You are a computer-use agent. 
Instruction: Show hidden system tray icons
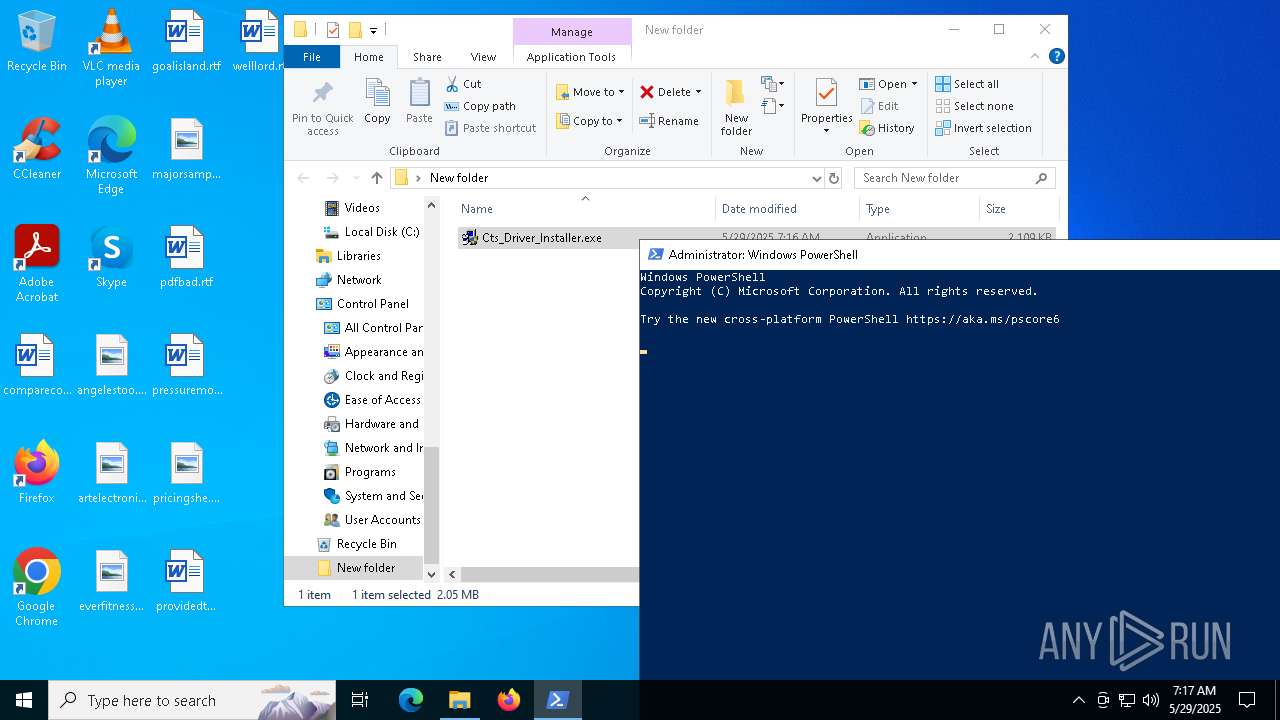tap(1078, 700)
